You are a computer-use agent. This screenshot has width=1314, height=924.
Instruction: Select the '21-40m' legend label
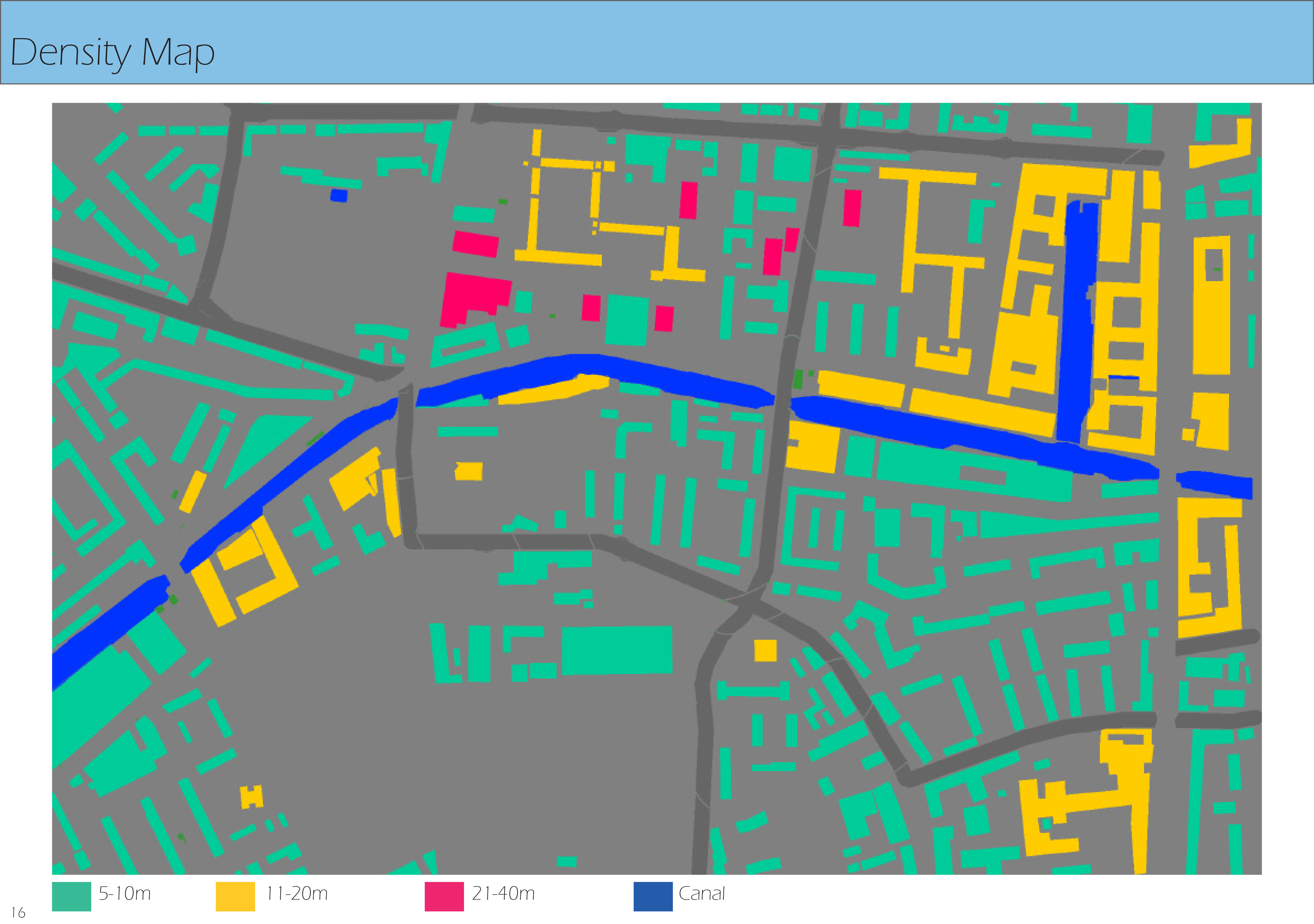pyautogui.click(x=503, y=893)
